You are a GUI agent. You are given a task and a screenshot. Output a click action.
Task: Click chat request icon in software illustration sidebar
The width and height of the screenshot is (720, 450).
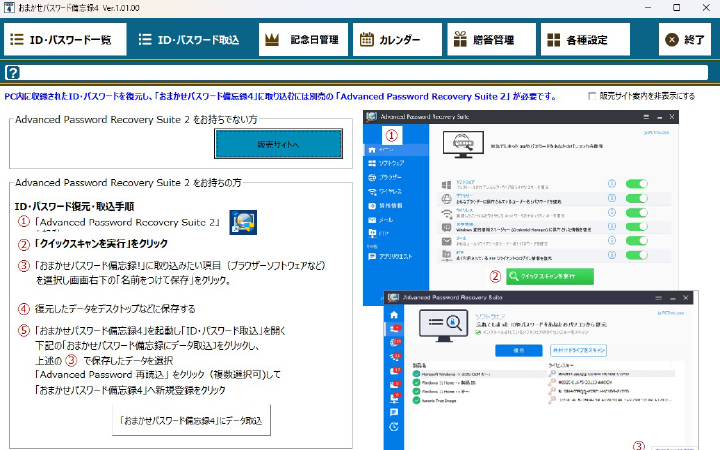tap(394, 412)
